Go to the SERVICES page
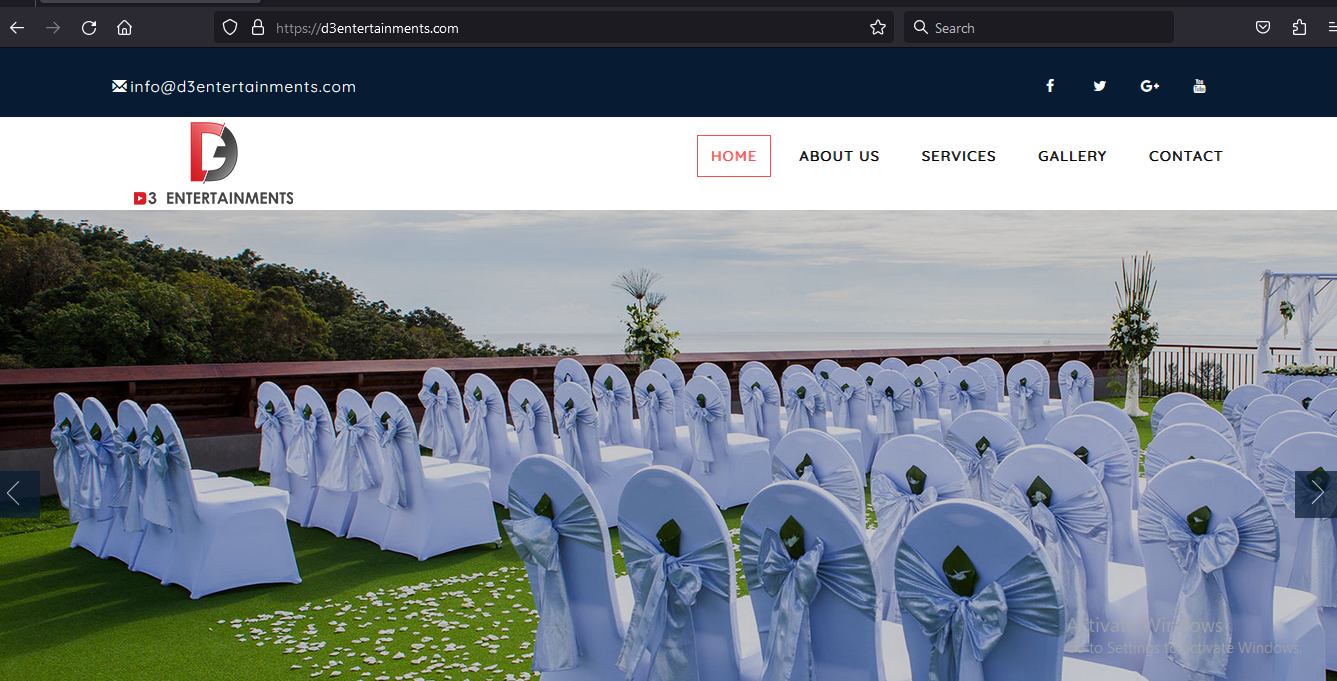1337x681 pixels. click(958, 156)
